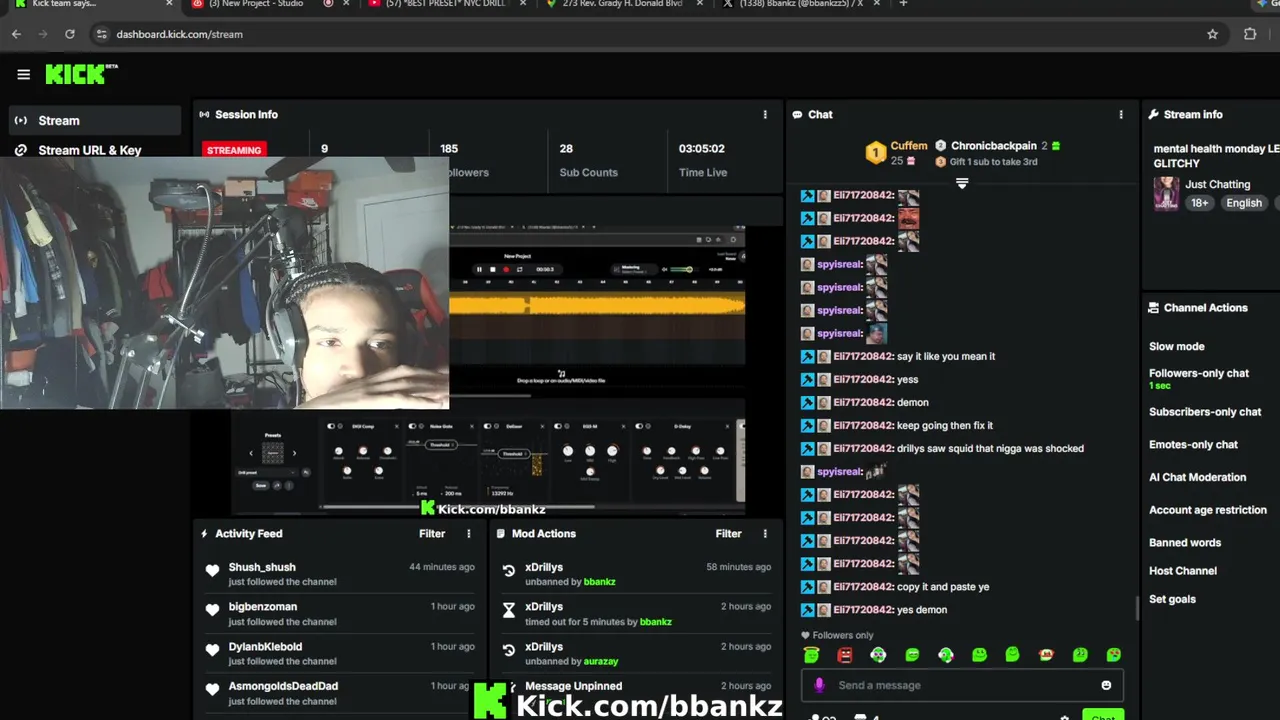Viewport: 1280px width, 720px height.
Task: Click the aurazay moderator link
Action: tap(601, 661)
